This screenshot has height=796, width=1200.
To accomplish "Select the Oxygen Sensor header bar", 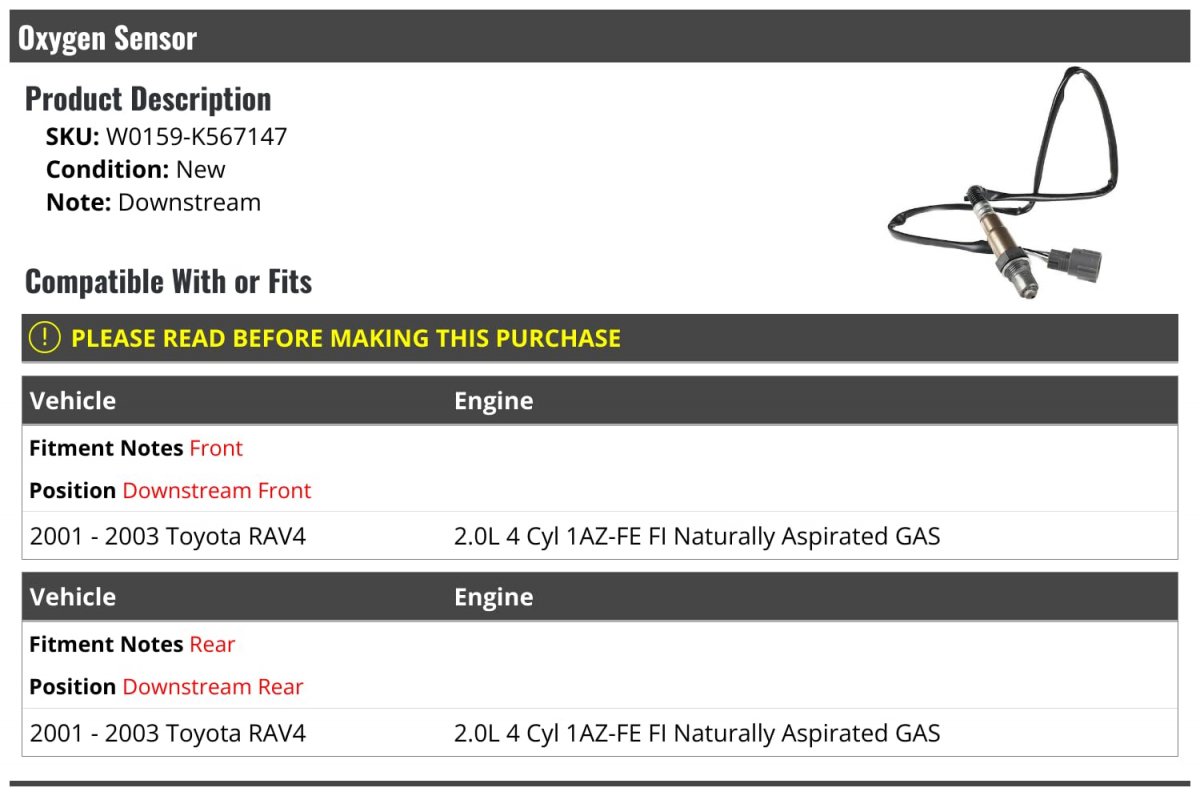I will (x=600, y=37).
